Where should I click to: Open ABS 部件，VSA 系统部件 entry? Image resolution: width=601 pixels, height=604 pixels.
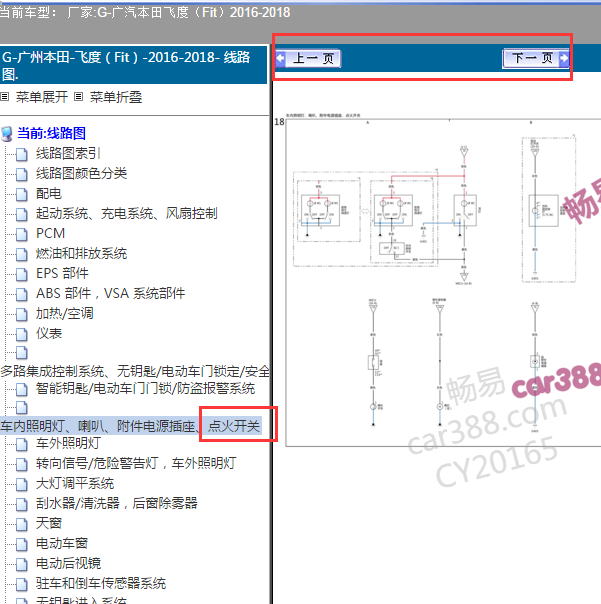pyautogui.click(x=110, y=294)
